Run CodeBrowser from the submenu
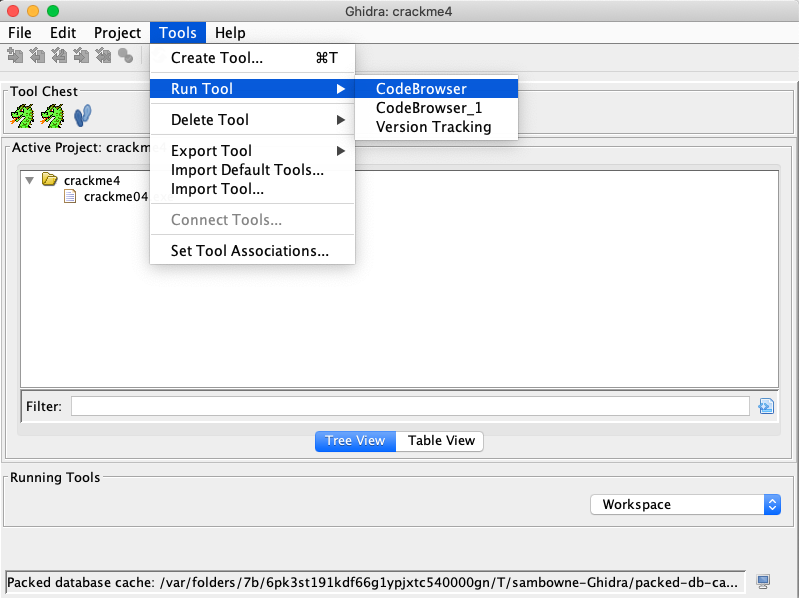Image resolution: width=799 pixels, height=598 pixels. [x=437, y=89]
